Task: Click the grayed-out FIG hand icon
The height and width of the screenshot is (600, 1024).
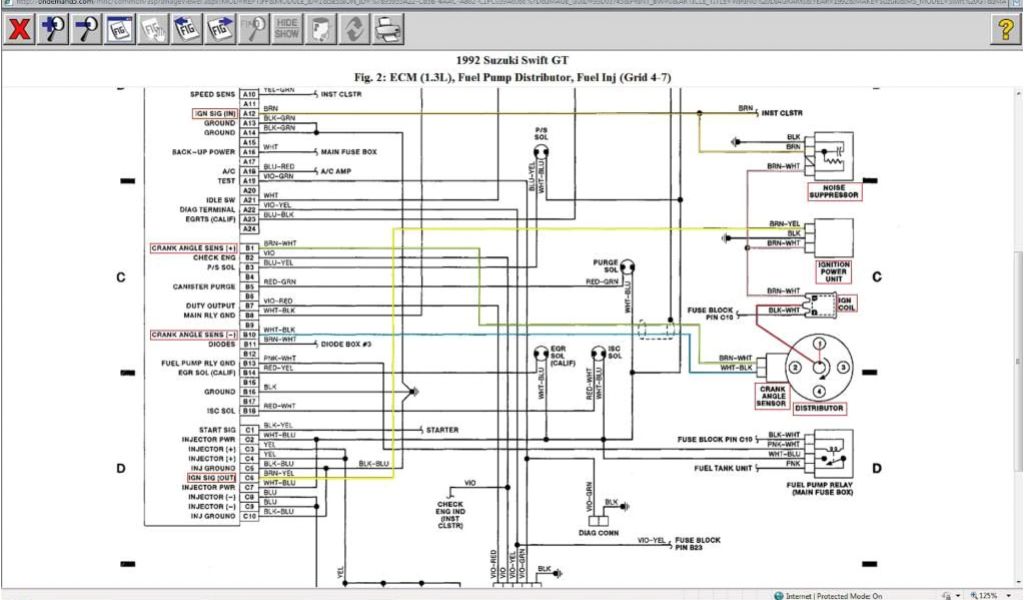Action: 154,29
